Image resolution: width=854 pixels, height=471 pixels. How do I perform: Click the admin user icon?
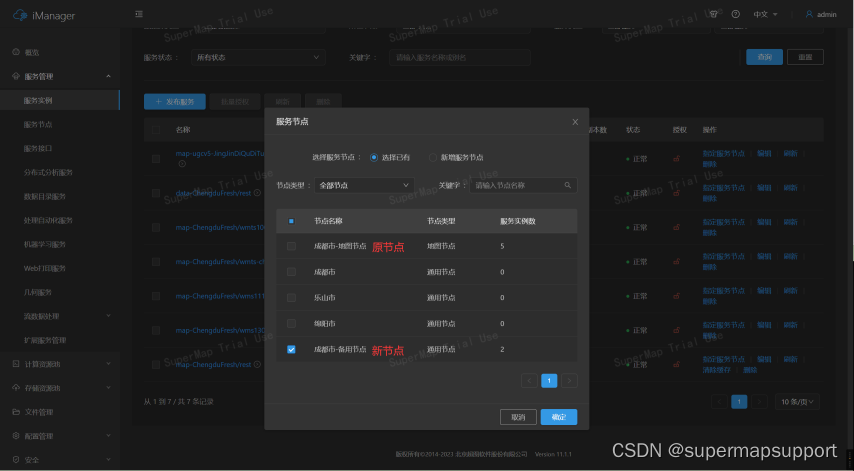tap(809, 14)
